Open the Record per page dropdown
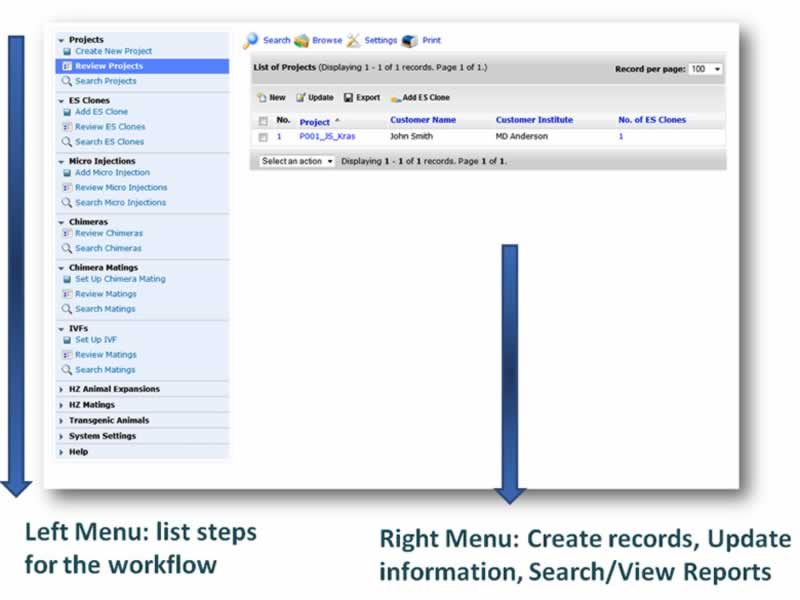The image size is (800, 600). 705,69
